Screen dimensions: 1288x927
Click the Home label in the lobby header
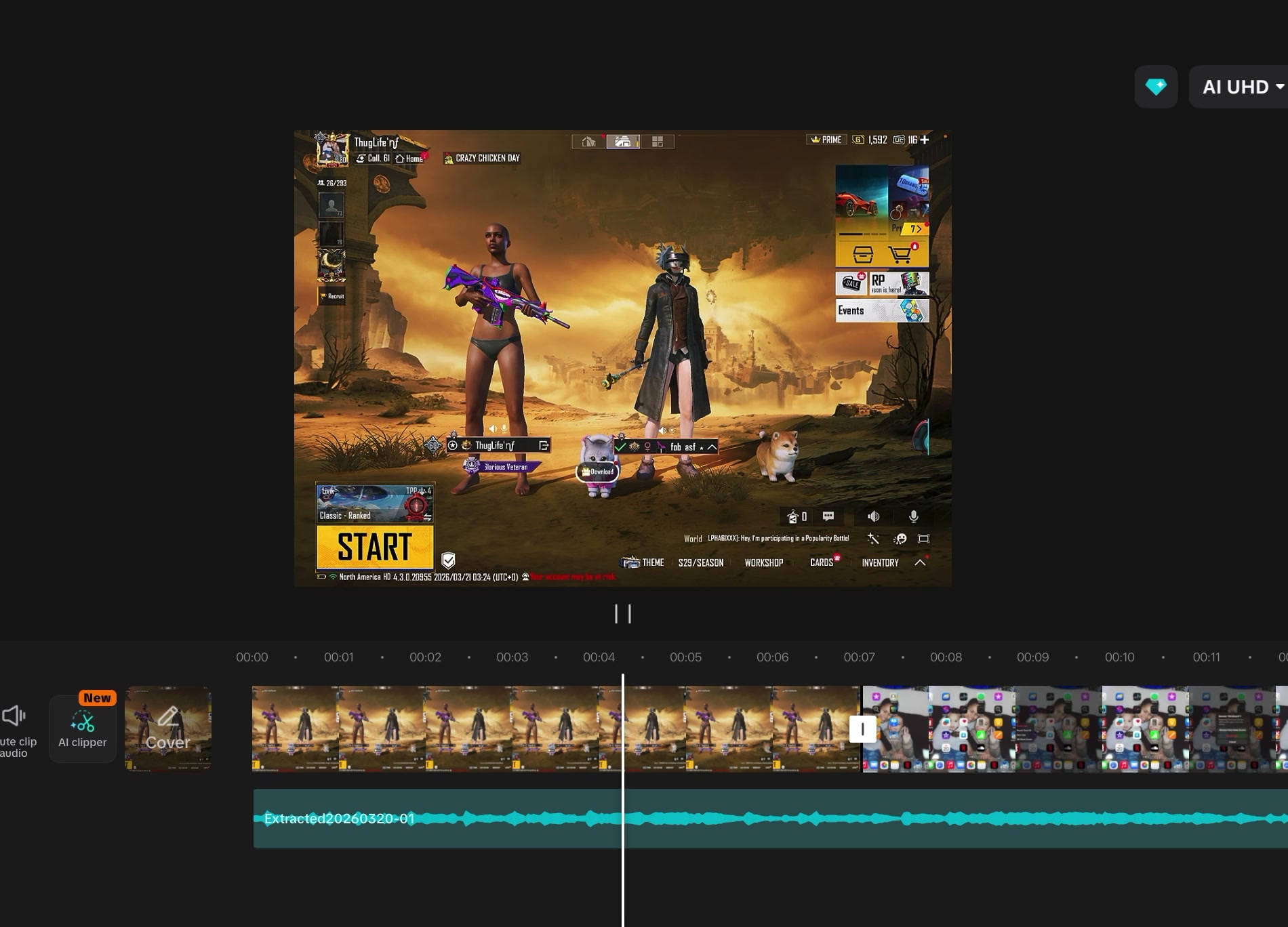[x=409, y=159]
